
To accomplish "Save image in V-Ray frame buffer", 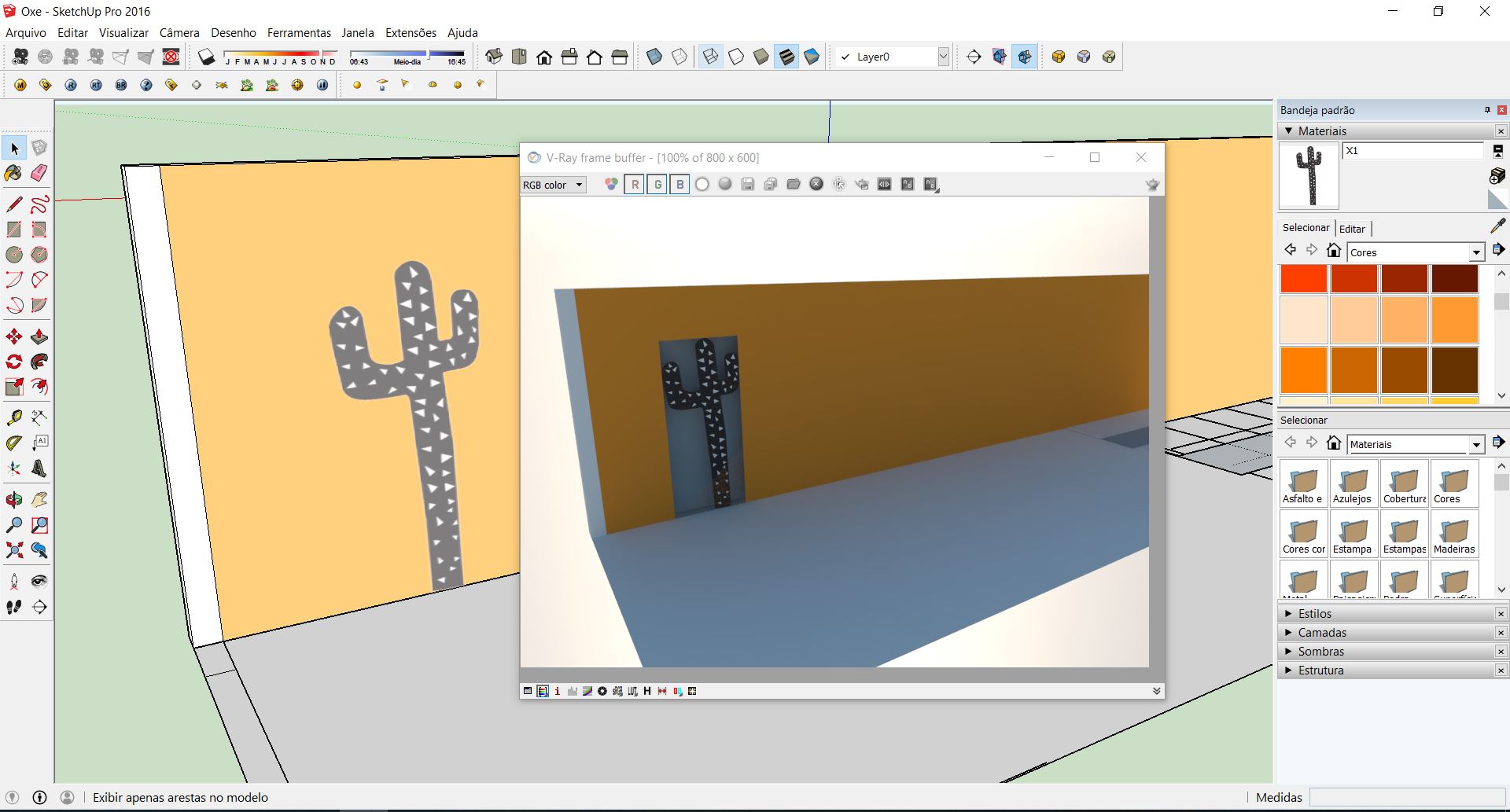I will 748,184.
